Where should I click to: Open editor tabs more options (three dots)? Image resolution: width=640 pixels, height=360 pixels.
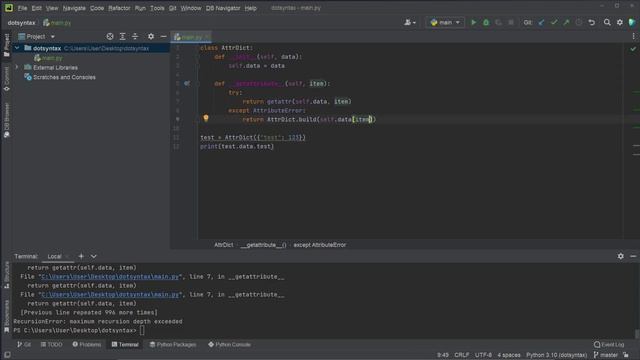click(633, 36)
